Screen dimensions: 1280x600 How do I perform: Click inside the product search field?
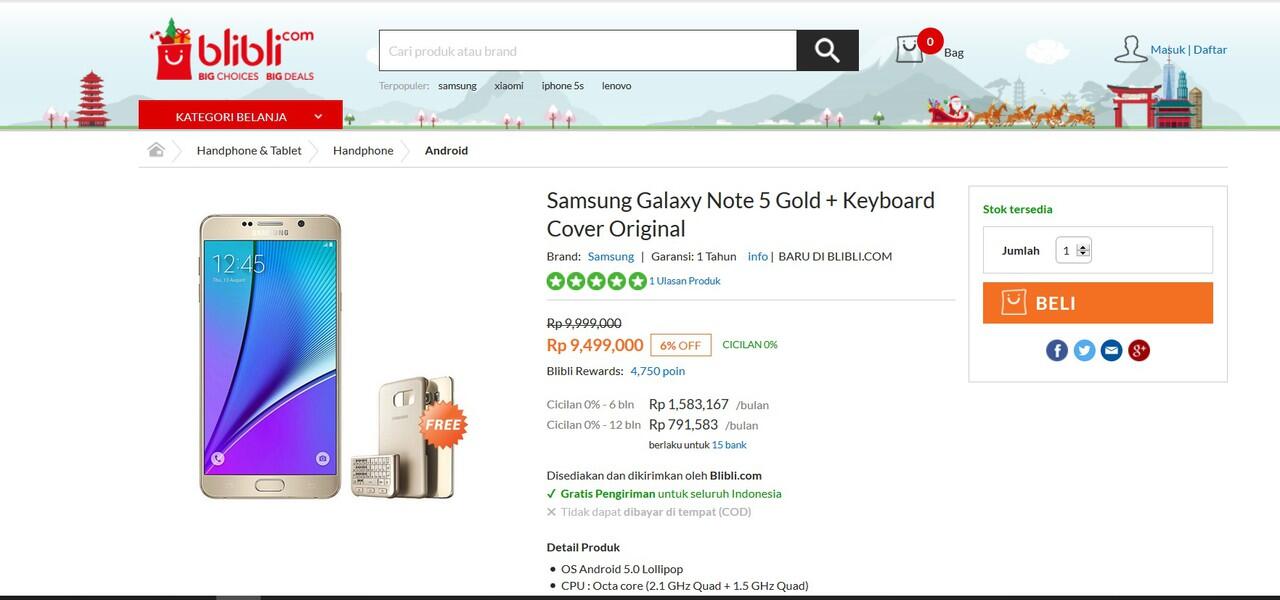[580, 50]
